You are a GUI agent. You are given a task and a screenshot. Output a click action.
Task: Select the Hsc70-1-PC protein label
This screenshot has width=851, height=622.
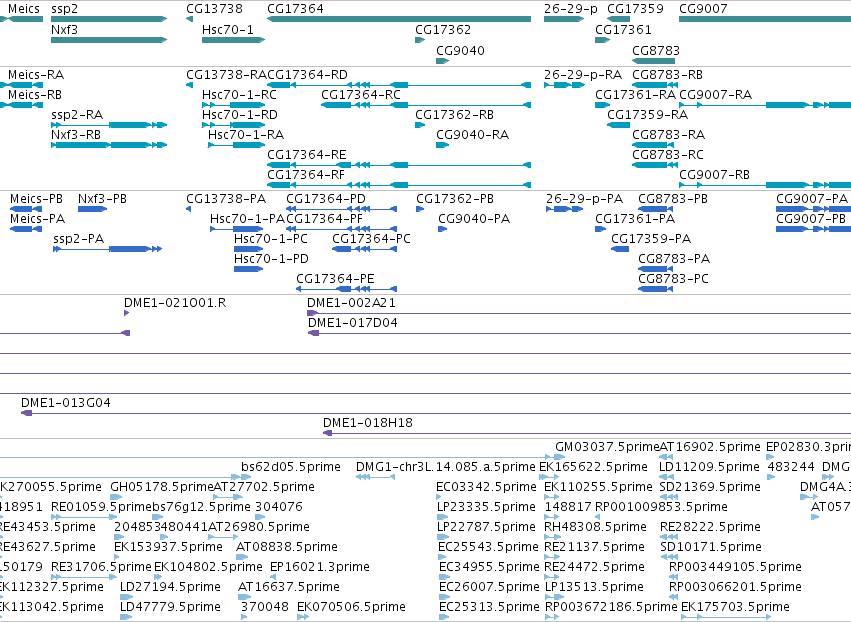pos(271,239)
